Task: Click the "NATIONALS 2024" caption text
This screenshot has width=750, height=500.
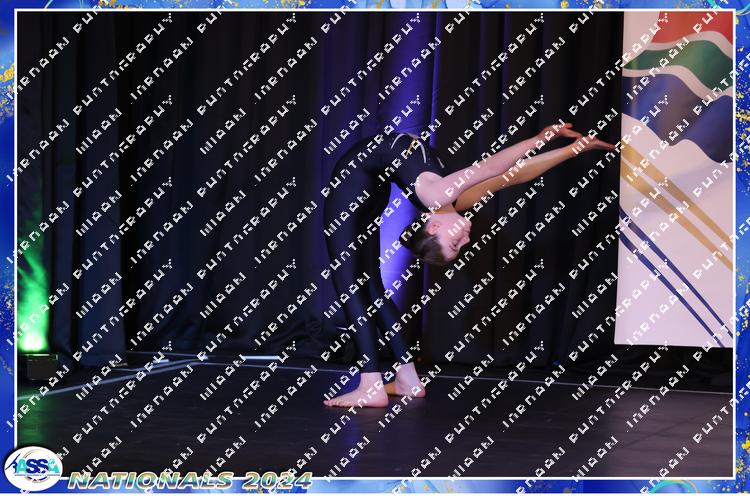Action: coord(190,480)
